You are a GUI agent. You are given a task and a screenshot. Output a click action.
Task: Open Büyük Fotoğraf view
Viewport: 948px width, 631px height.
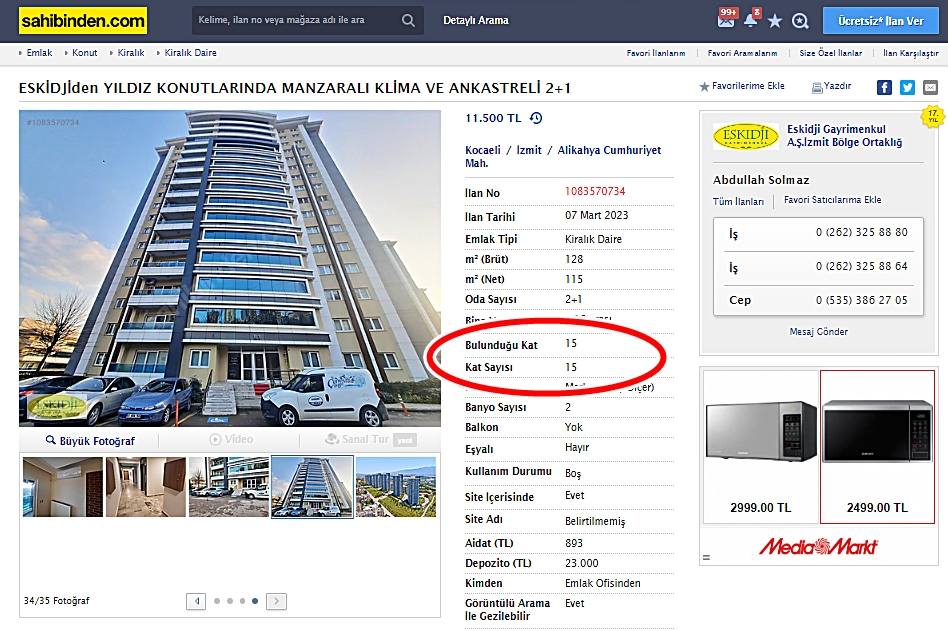tap(90, 441)
